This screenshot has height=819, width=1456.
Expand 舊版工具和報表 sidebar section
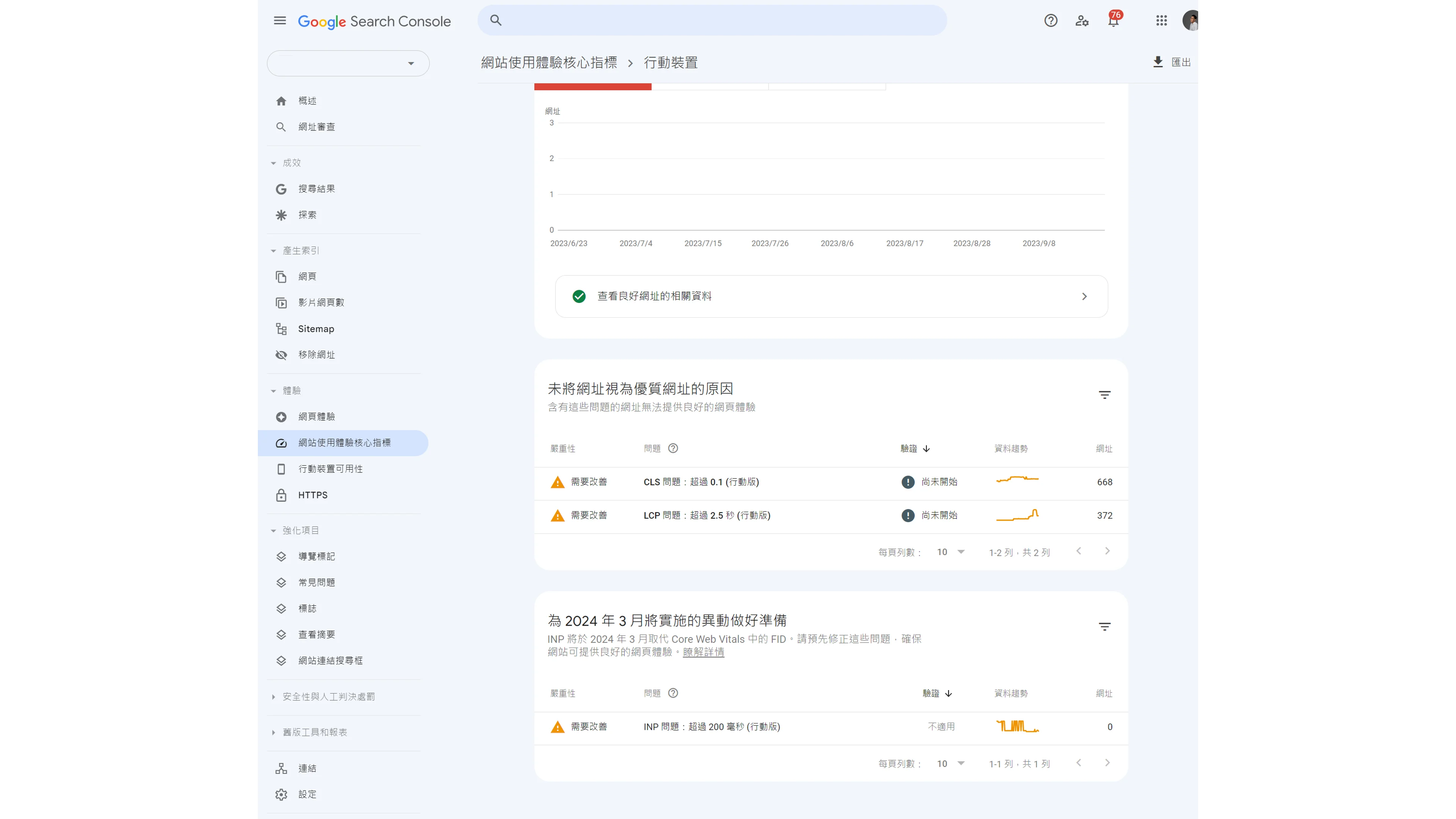pos(314,732)
